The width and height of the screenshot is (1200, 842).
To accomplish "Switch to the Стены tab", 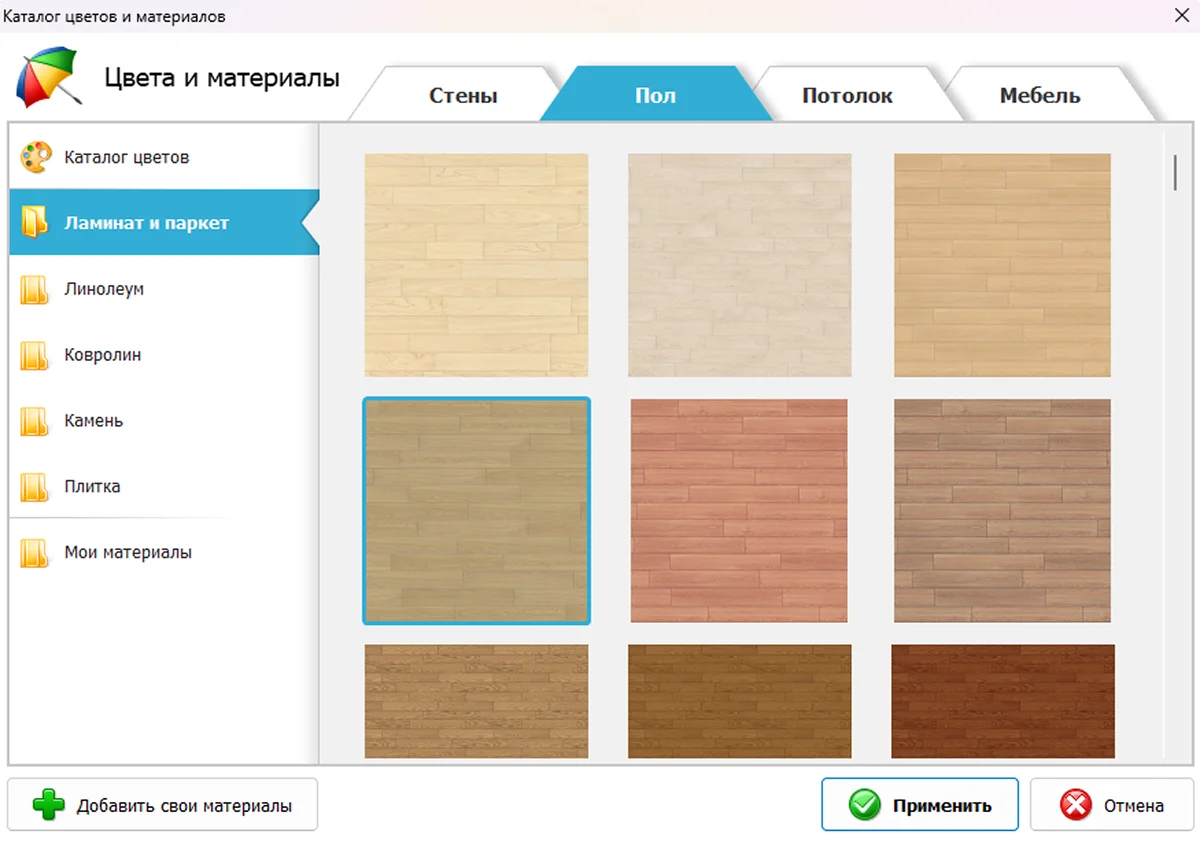I will 463,95.
